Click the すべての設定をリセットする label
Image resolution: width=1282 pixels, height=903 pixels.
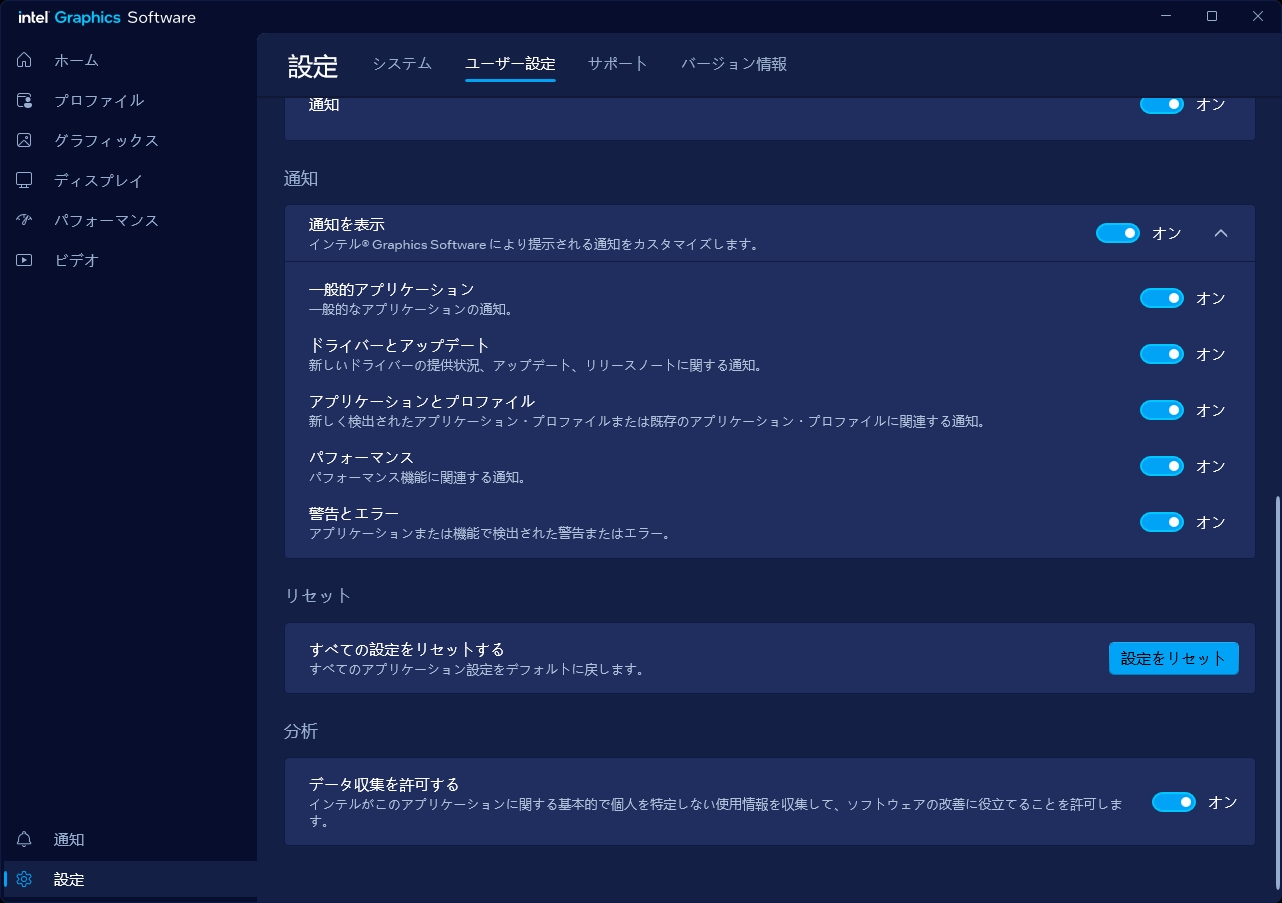(407, 649)
